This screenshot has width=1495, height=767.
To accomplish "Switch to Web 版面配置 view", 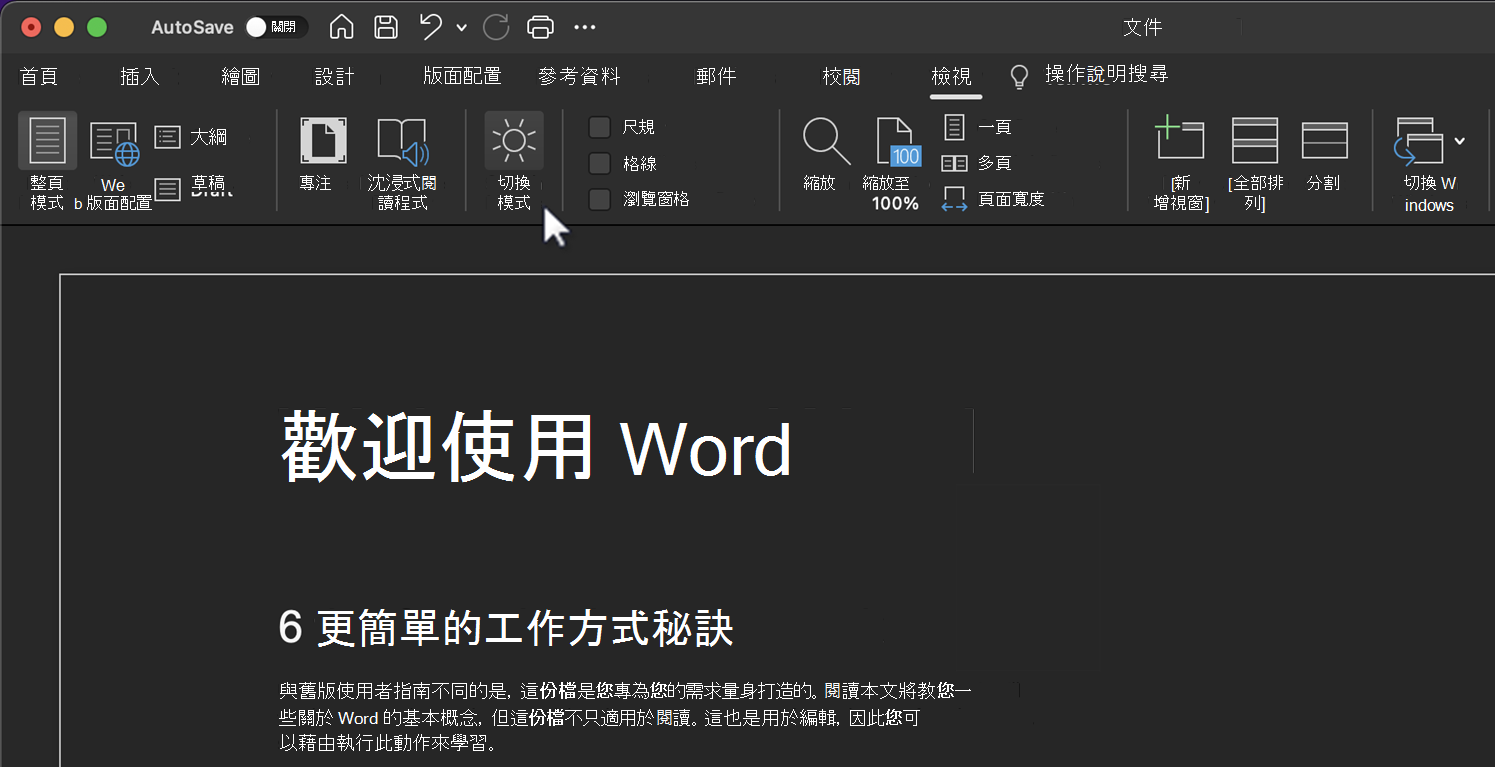I will coord(113,165).
